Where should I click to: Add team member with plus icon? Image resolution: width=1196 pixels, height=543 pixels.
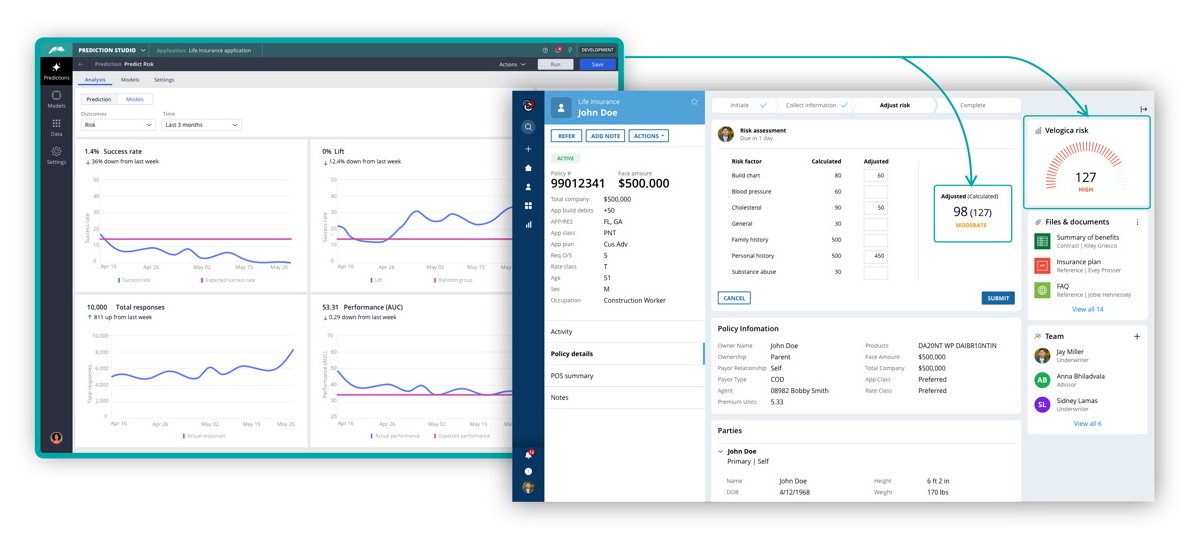pos(1137,337)
